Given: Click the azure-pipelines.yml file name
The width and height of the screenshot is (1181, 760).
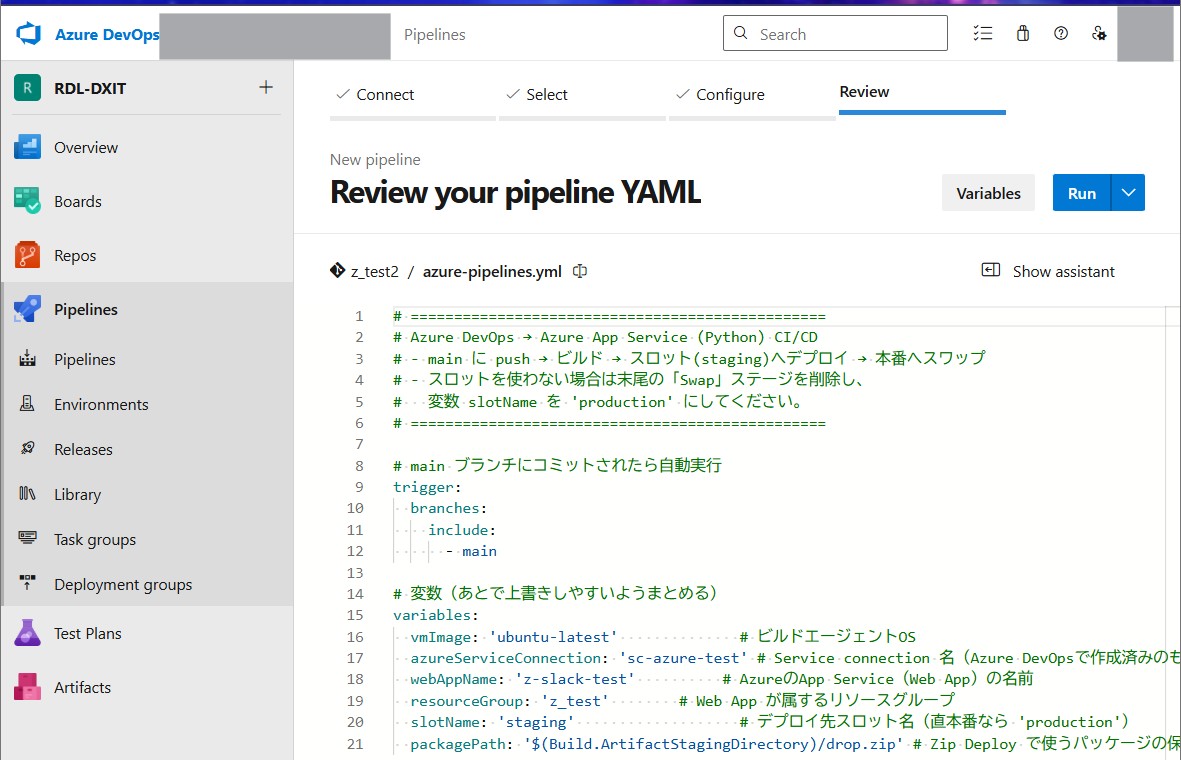Looking at the screenshot, I should click(x=492, y=272).
